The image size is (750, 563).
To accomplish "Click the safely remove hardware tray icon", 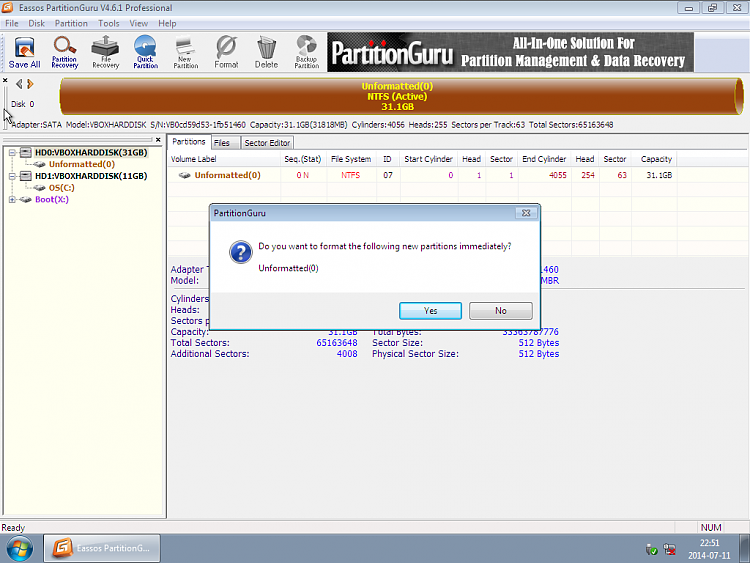I will pos(651,550).
